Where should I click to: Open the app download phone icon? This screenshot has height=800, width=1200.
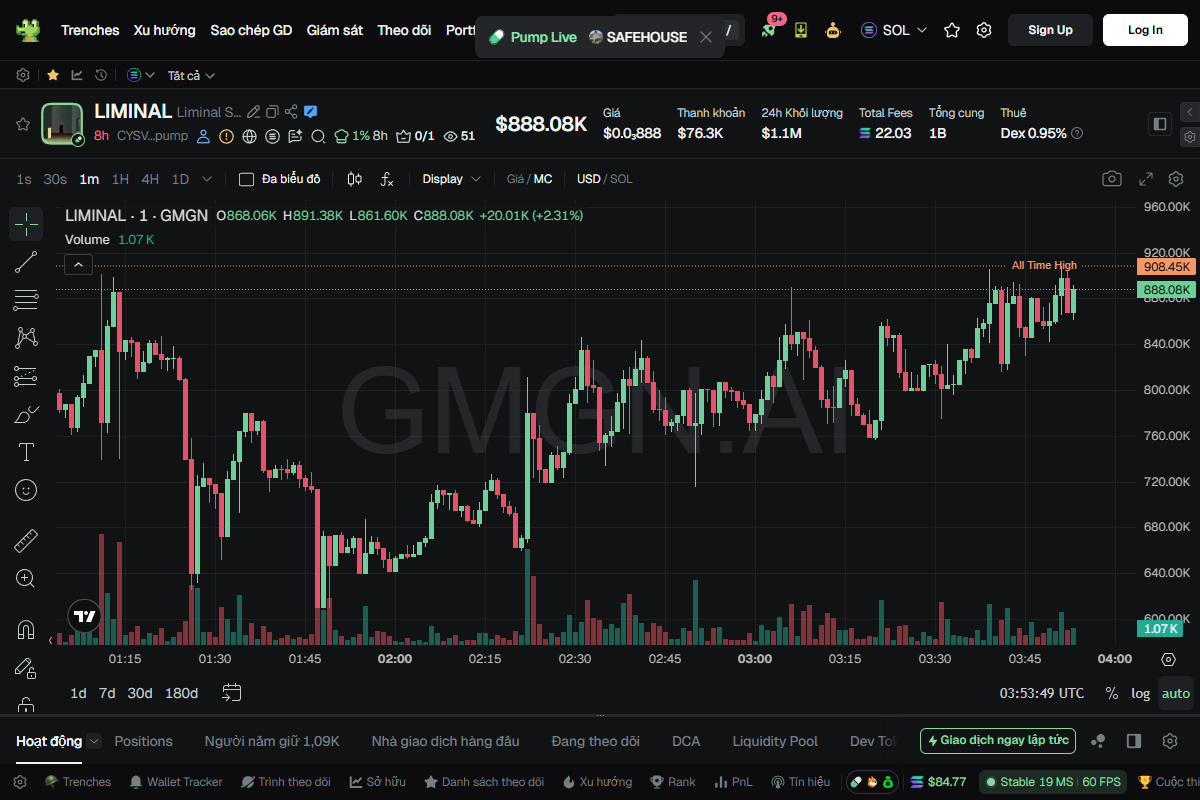[801, 30]
